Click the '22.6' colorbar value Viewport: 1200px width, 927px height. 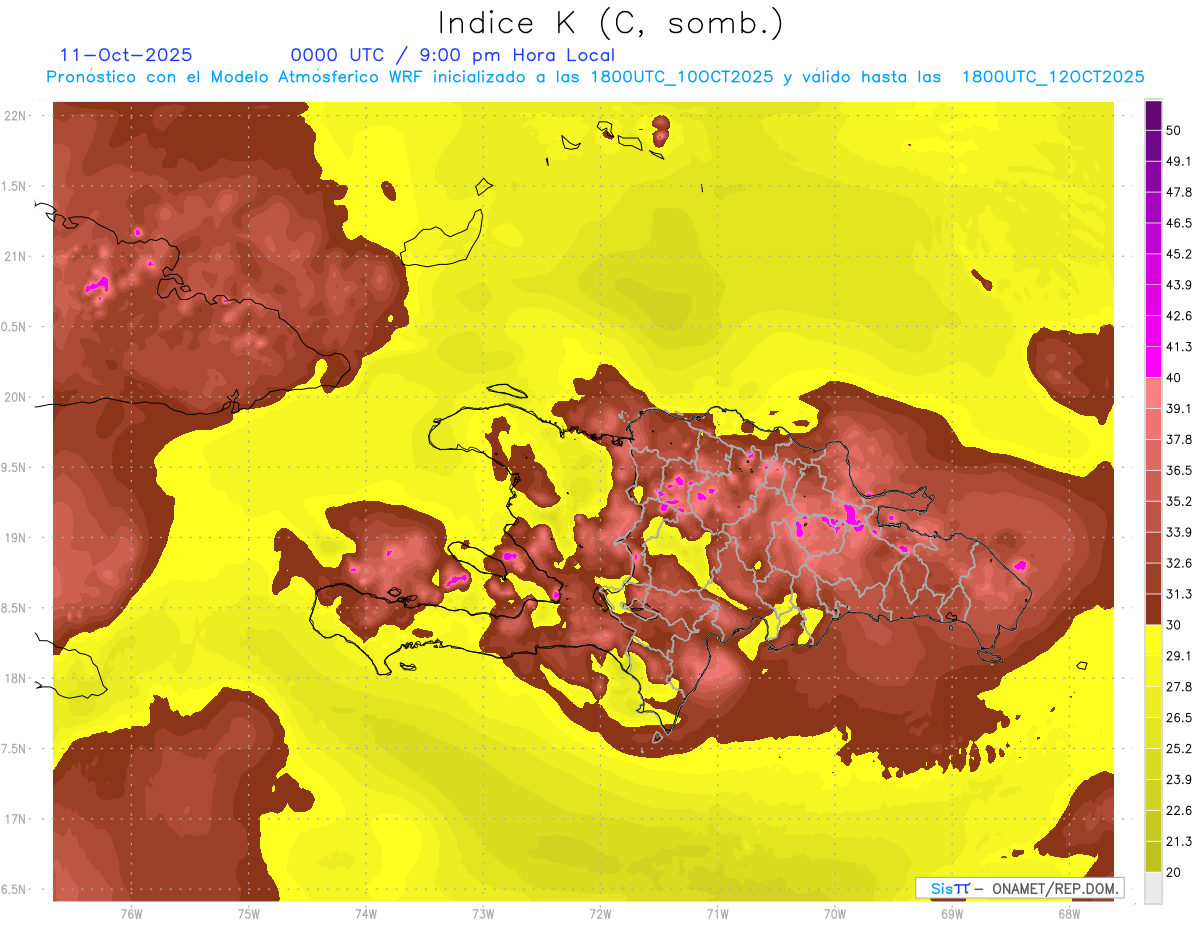click(x=1179, y=810)
